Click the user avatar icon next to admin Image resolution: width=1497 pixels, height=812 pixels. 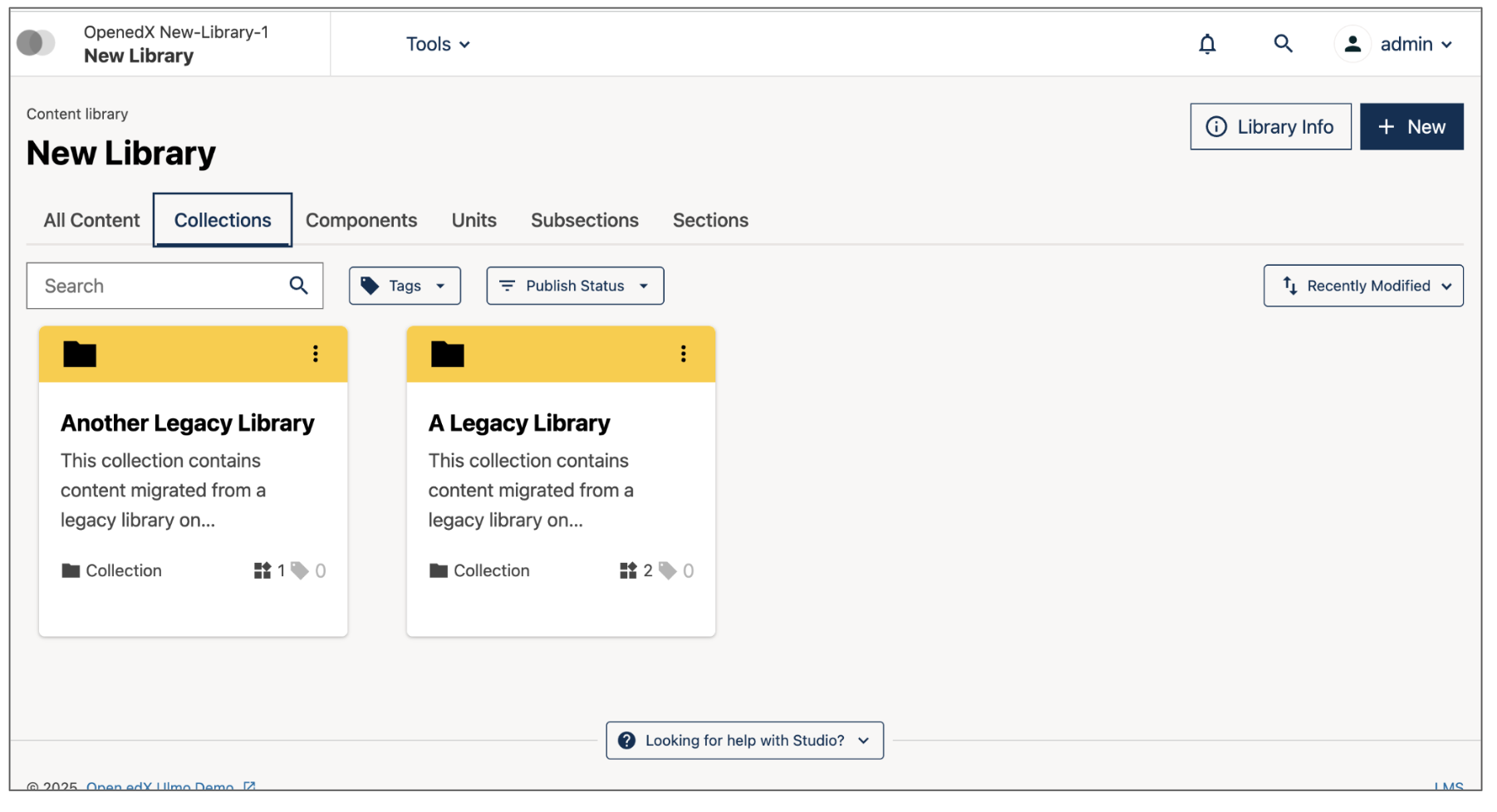click(1352, 43)
